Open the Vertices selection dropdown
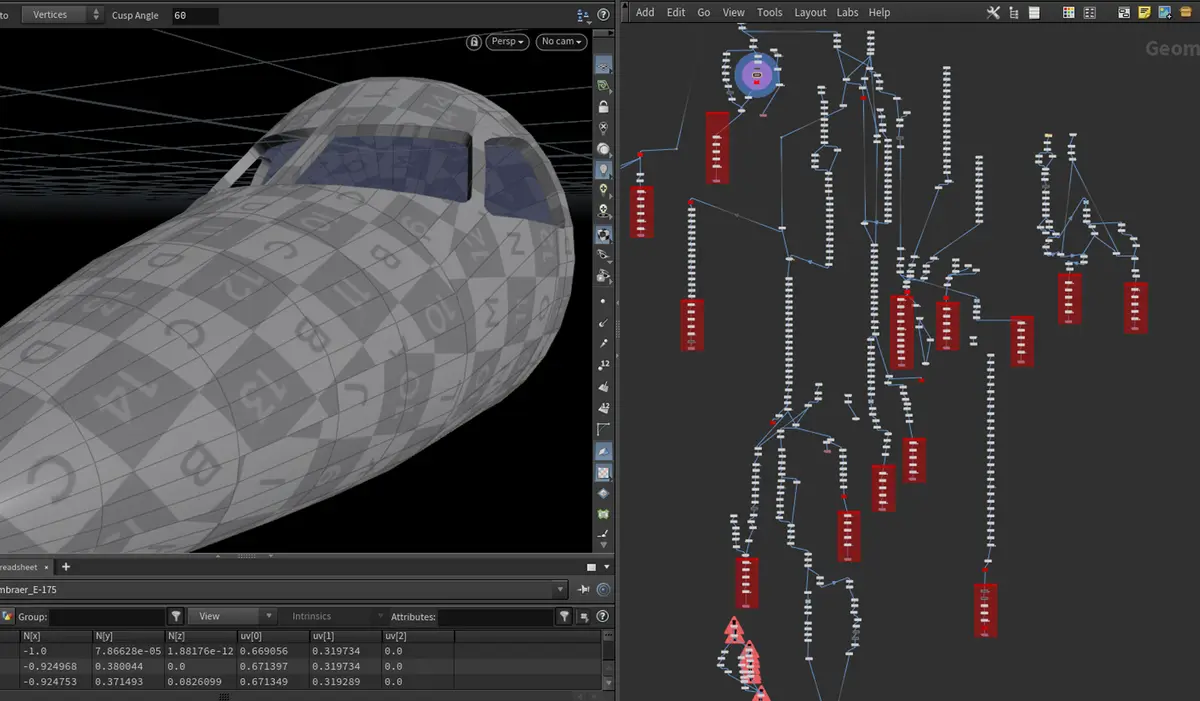1200x701 pixels. [x=62, y=15]
